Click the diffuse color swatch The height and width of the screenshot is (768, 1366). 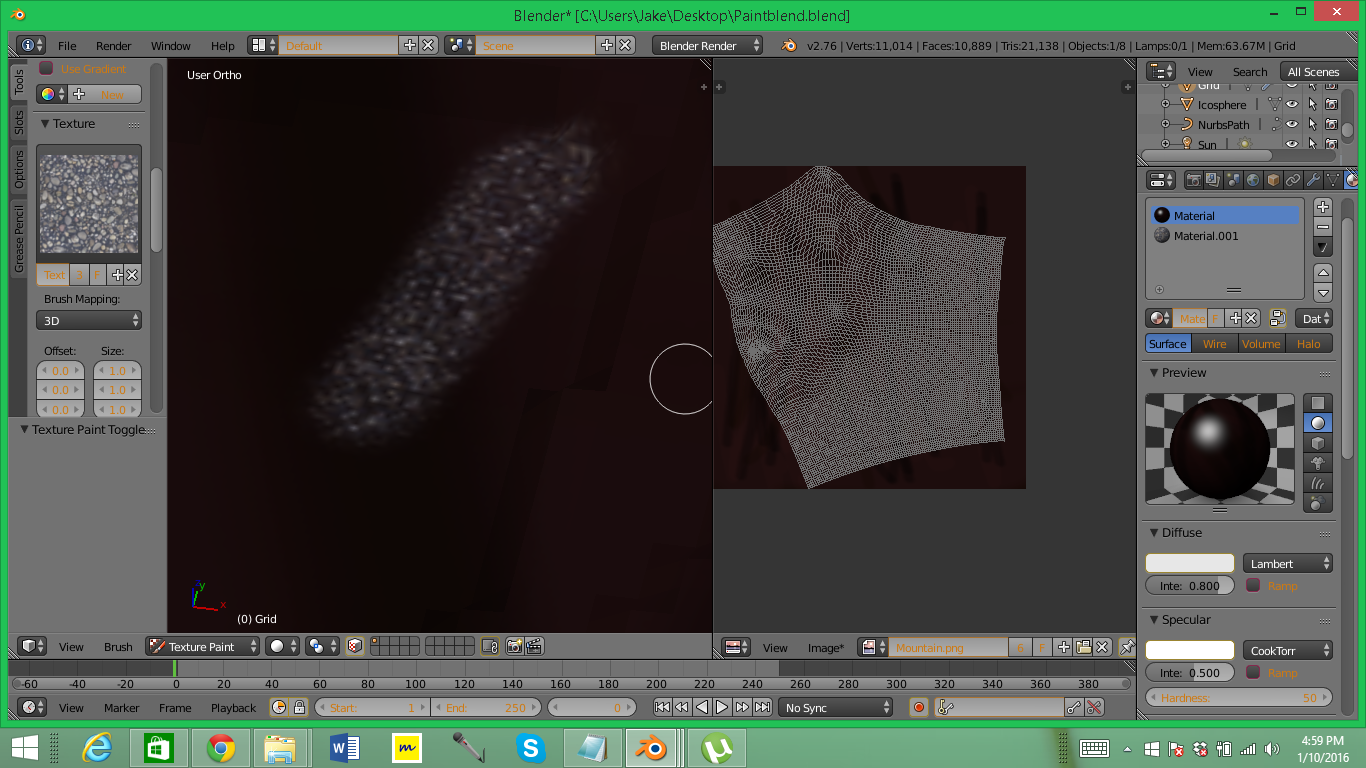tap(1190, 564)
